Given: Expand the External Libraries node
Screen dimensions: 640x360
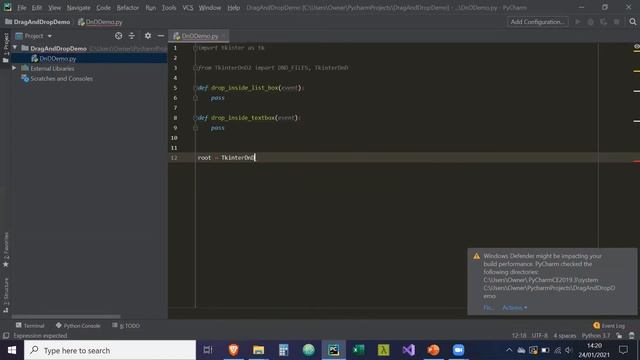Looking at the screenshot, I should coord(14,68).
